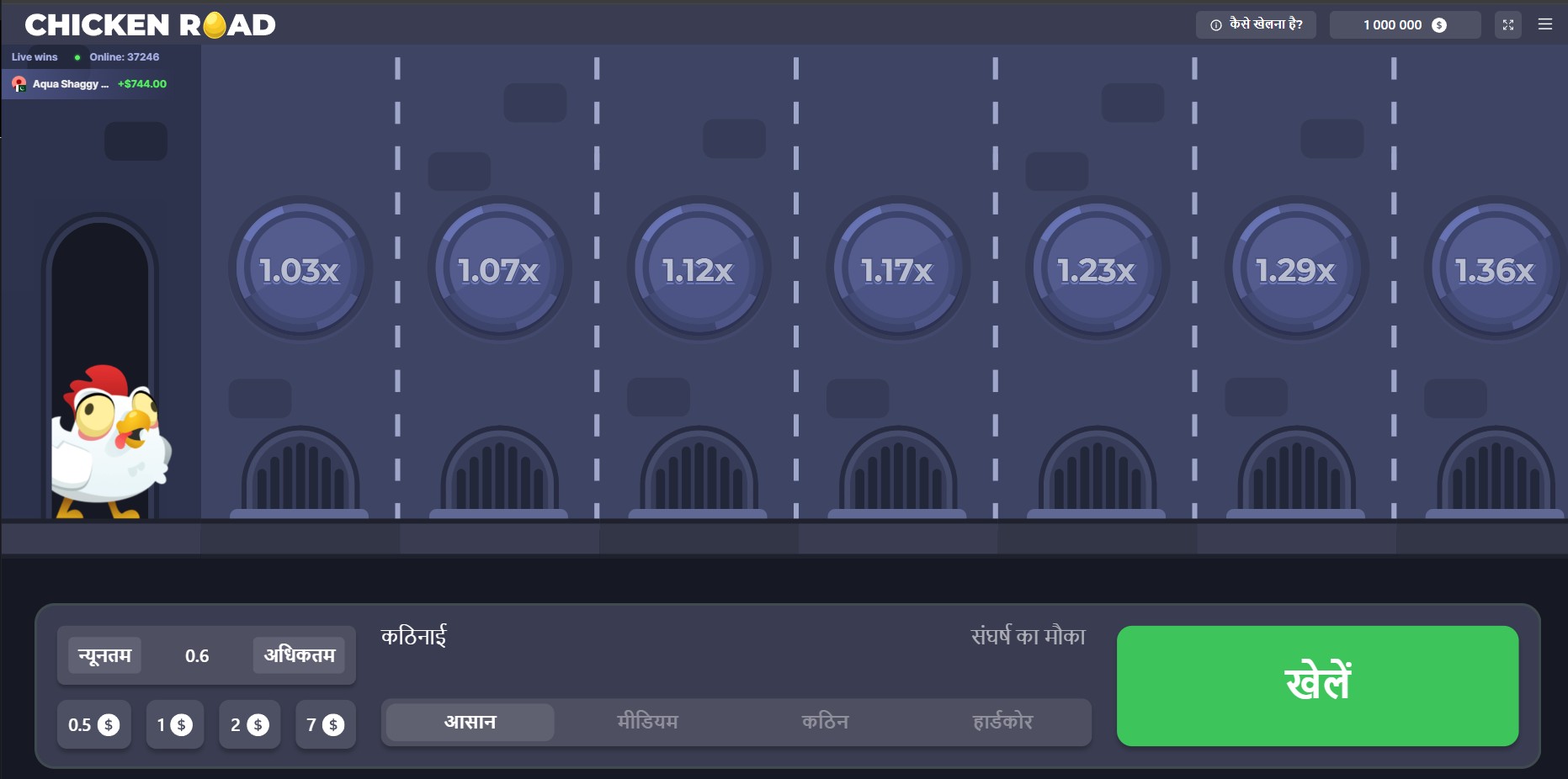Click the कठिनाई heading text

(x=413, y=636)
